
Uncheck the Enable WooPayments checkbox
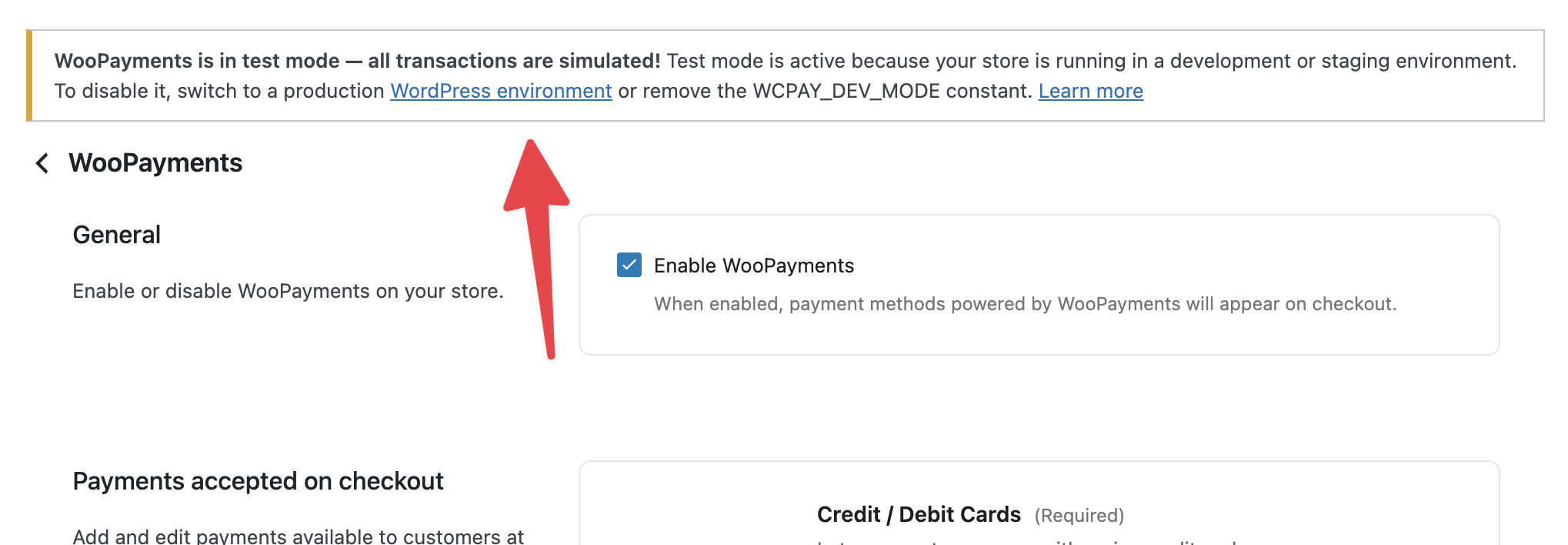point(629,265)
